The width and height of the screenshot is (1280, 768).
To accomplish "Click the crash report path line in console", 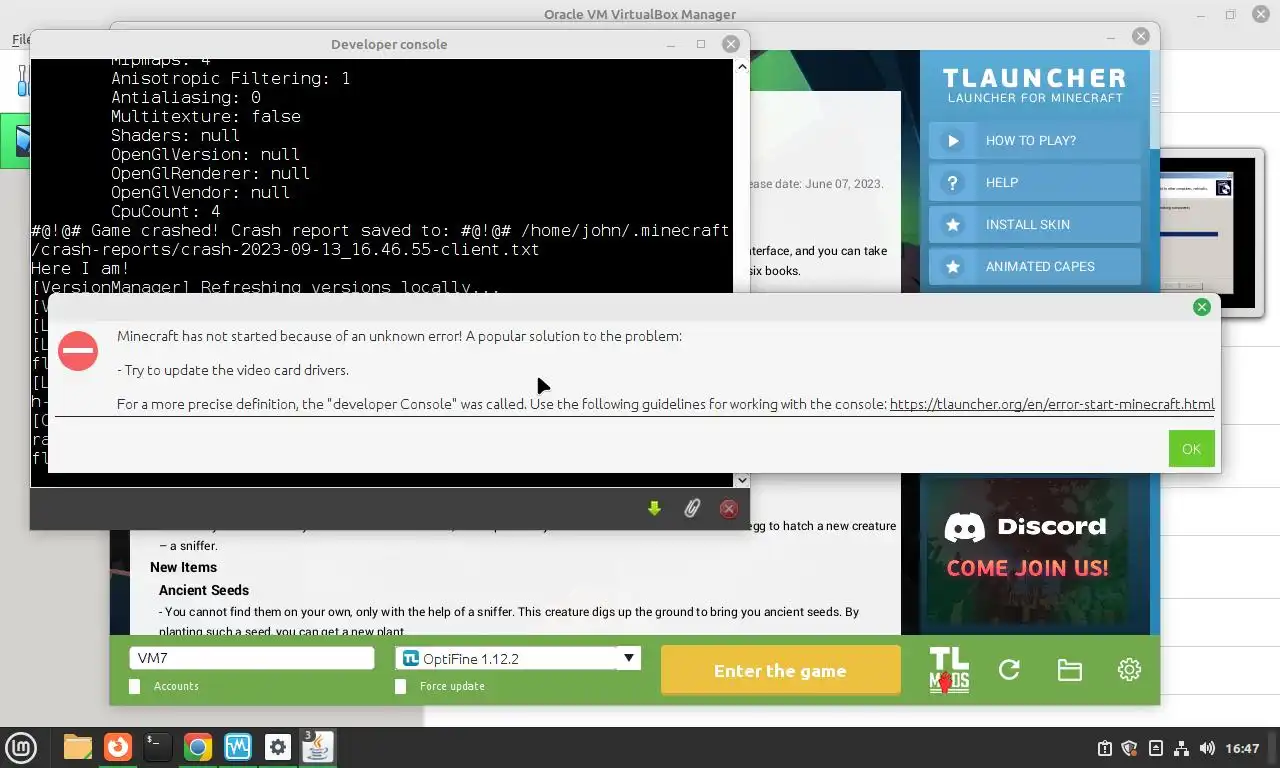I will point(380,240).
